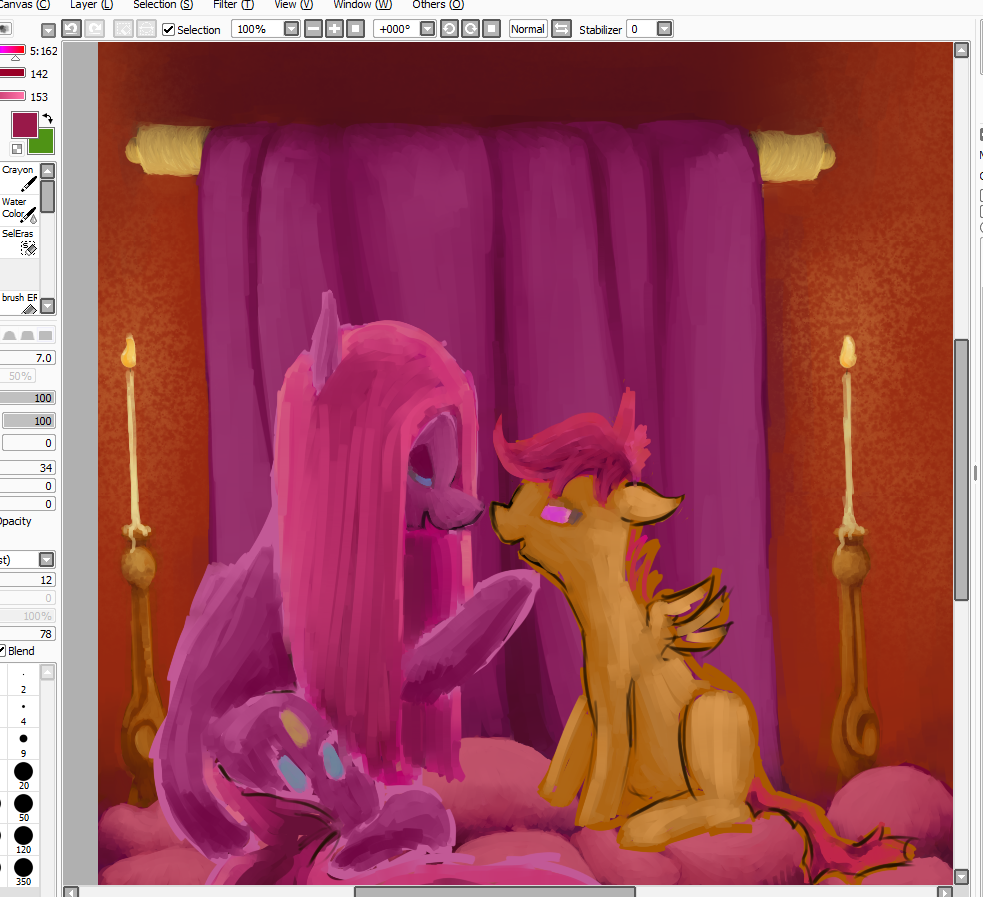
Task: Undo the last action with the toolbar undo icon
Action: [71, 29]
